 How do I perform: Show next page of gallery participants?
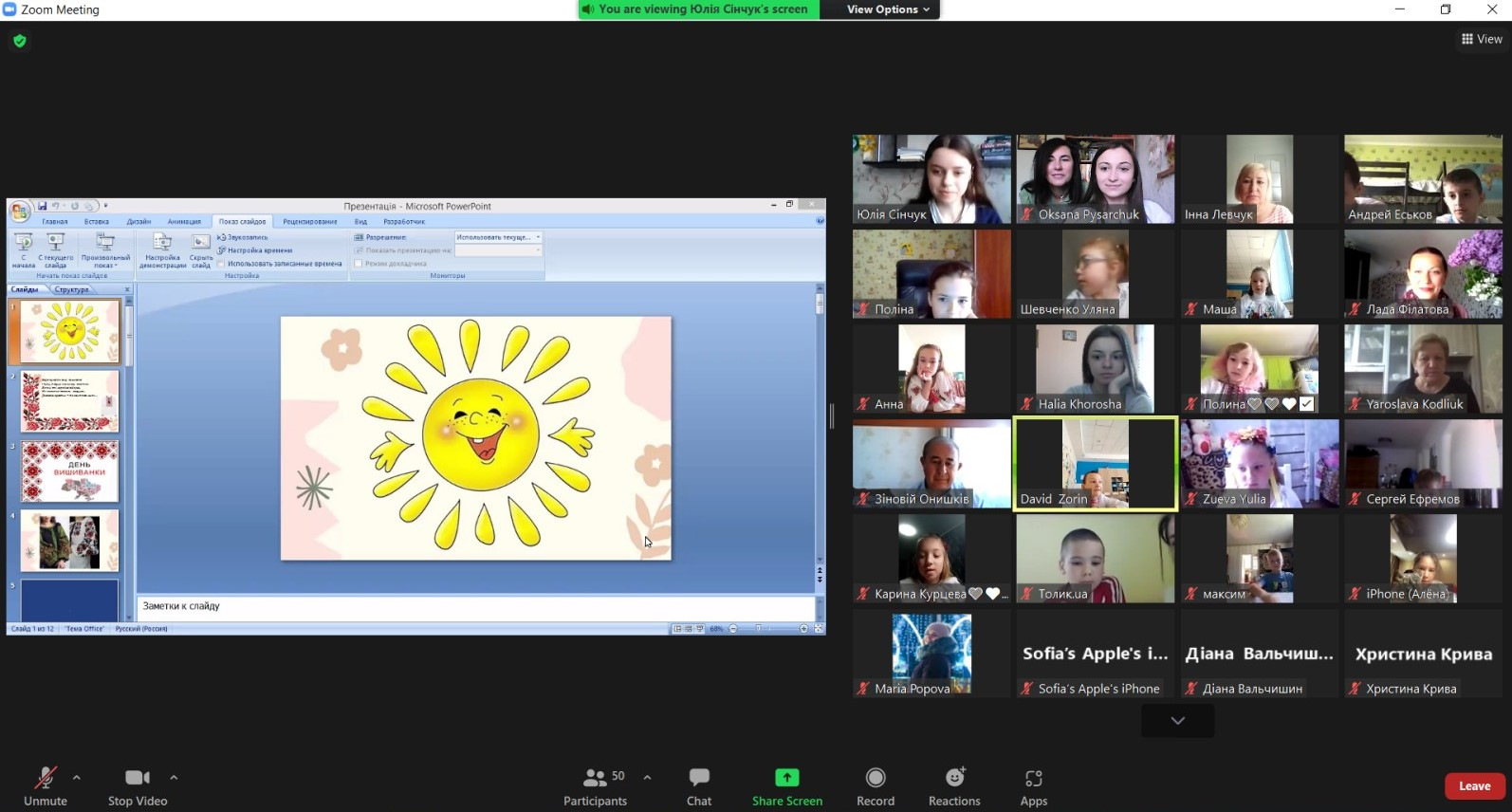1177,721
